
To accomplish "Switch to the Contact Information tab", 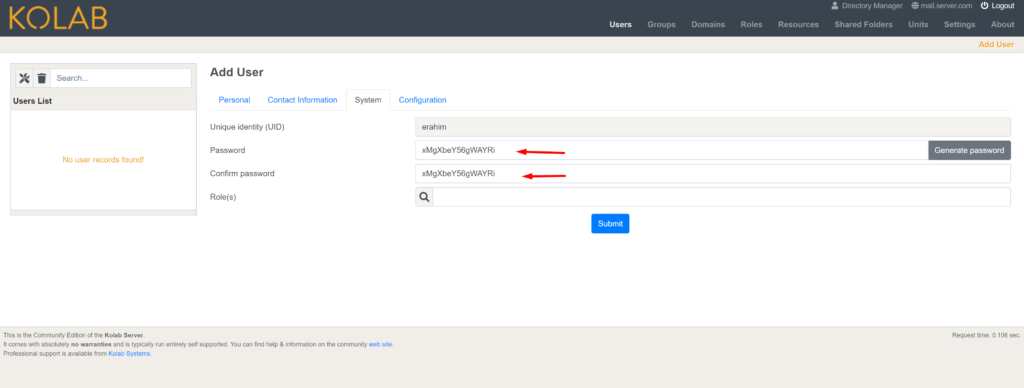I will coord(302,100).
